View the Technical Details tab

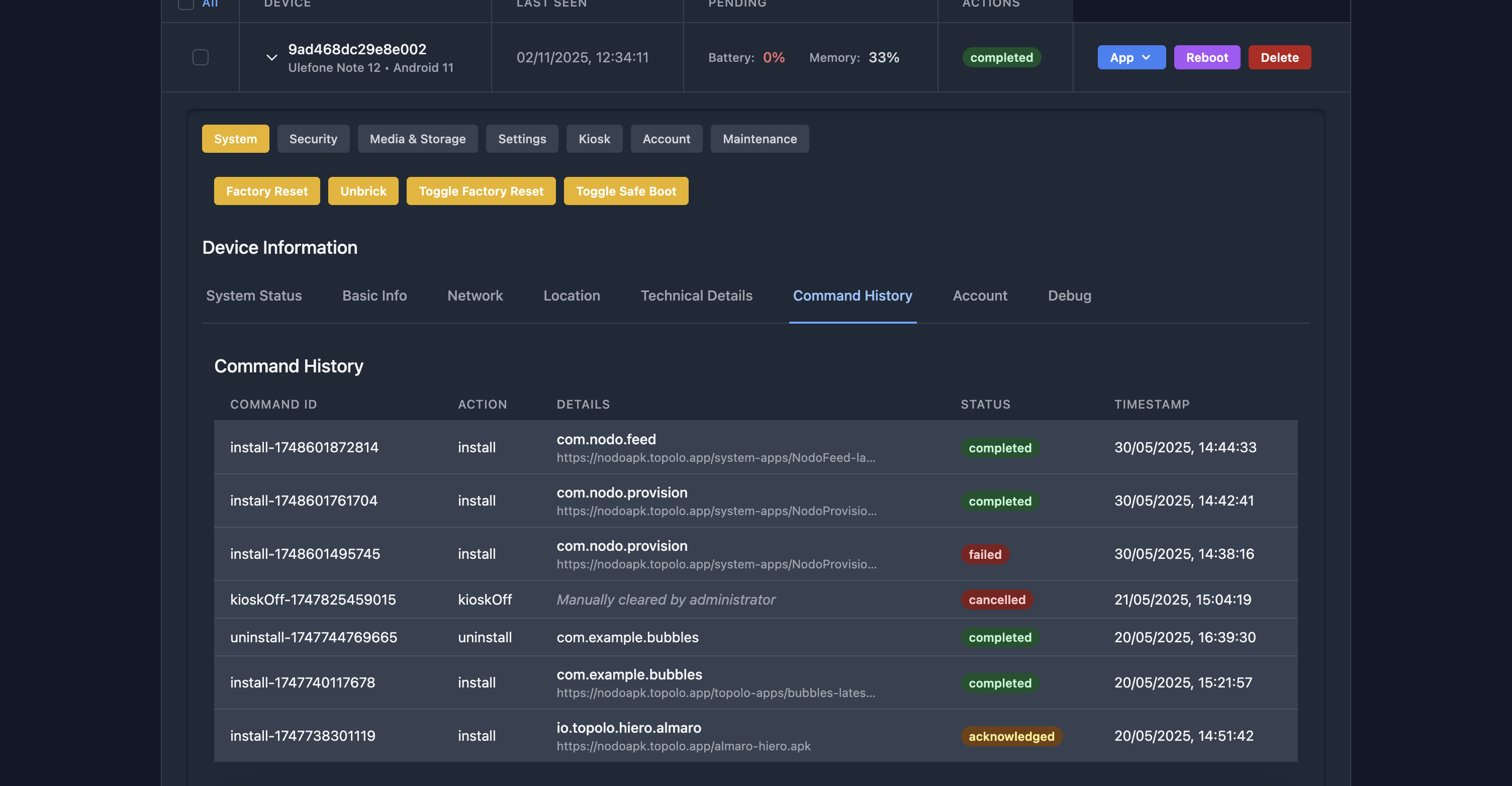pos(696,296)
